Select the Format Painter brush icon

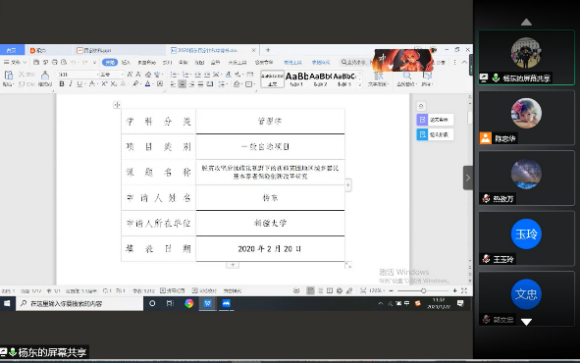tap(45, 75)
